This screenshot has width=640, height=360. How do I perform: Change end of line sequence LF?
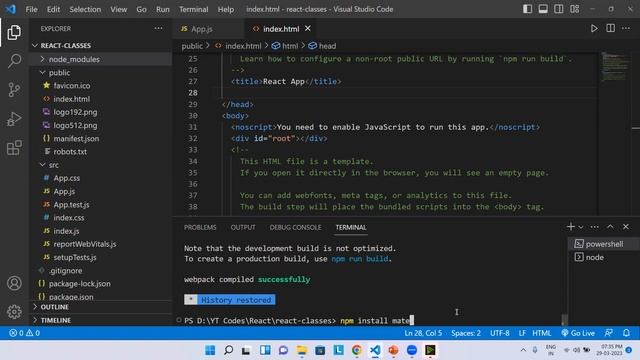pos(522,333)
